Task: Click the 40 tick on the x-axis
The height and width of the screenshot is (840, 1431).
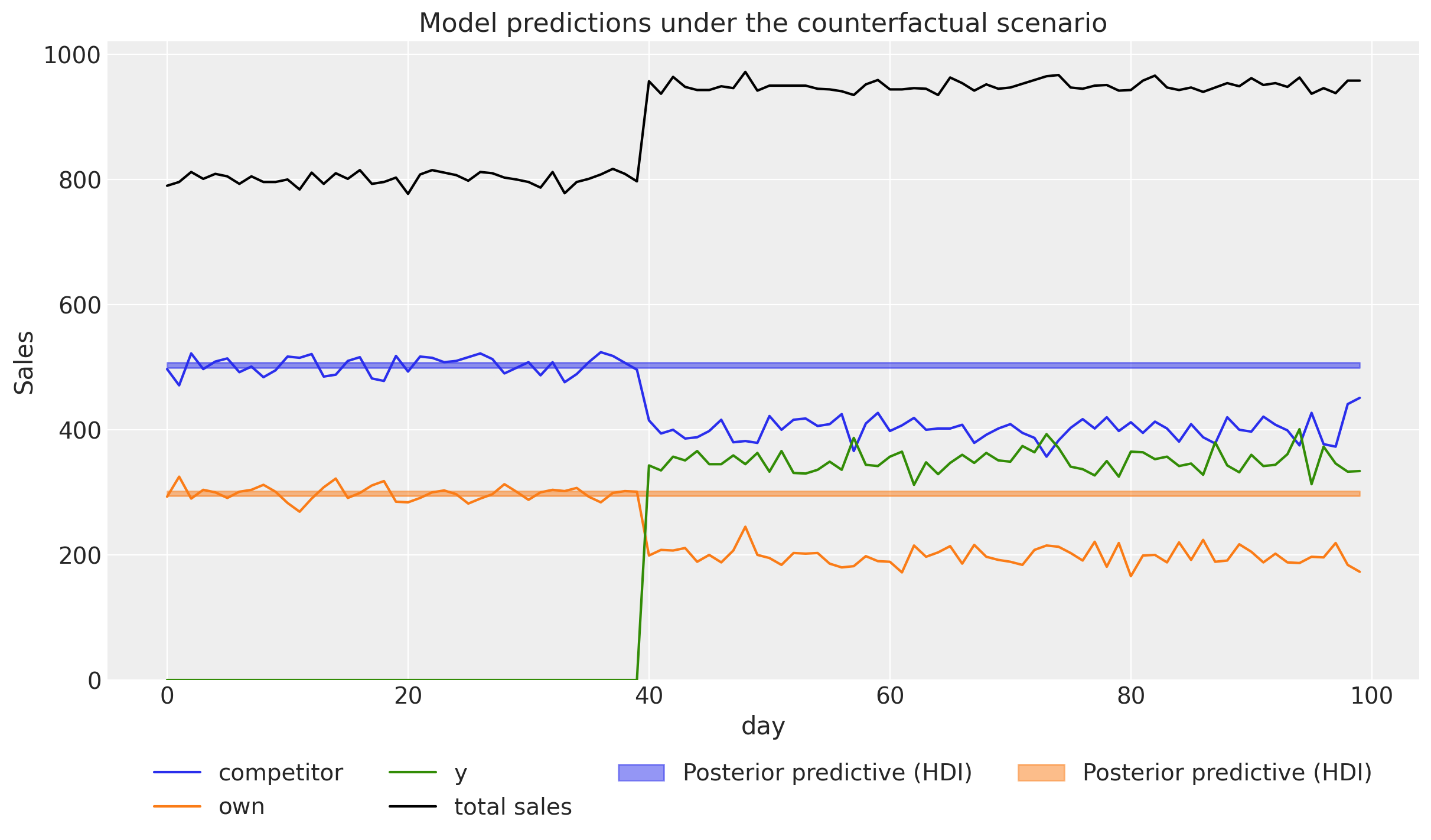Action: click(648, 696)
